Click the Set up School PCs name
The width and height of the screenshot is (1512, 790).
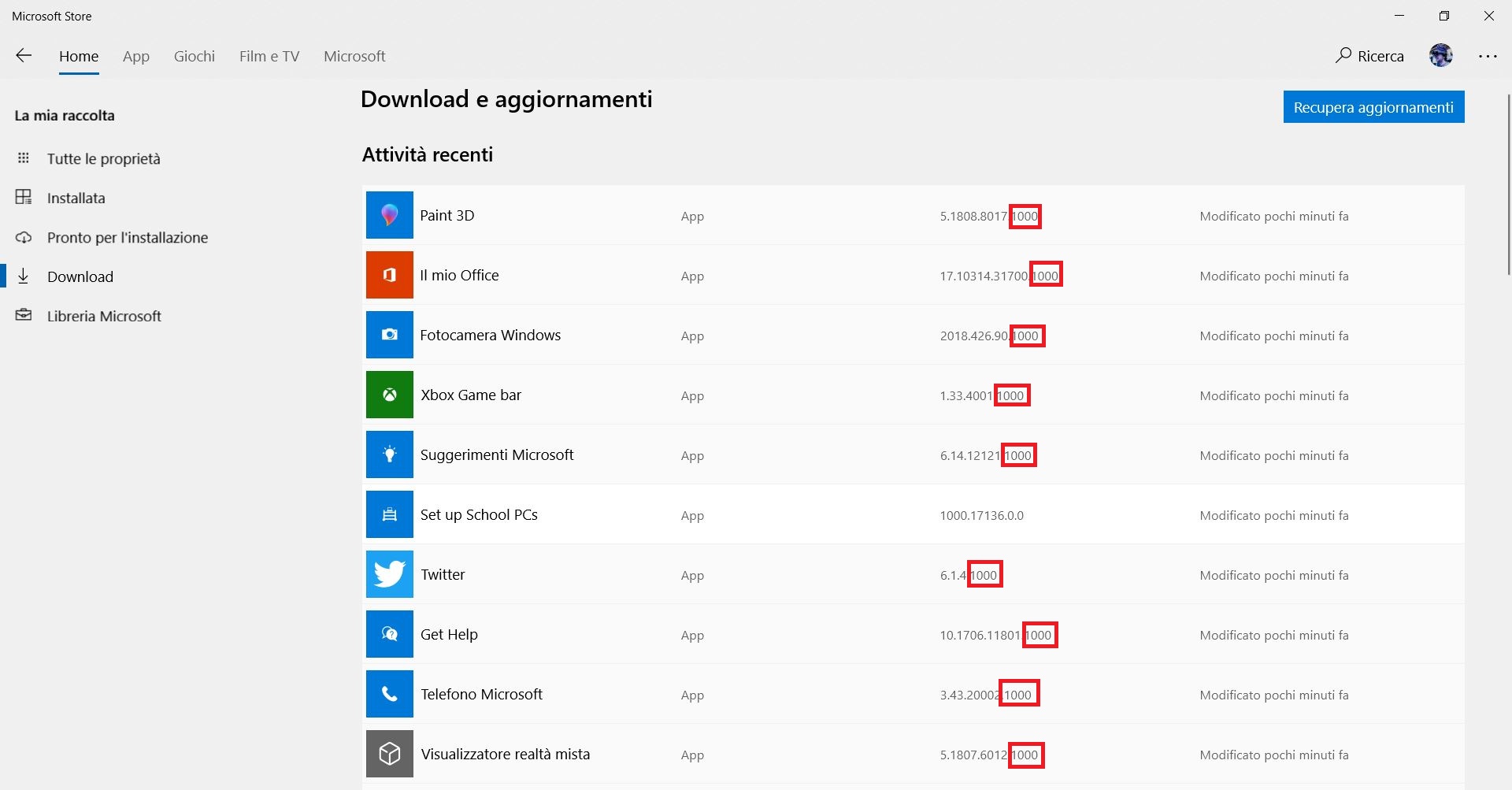[x=479, y=514]
